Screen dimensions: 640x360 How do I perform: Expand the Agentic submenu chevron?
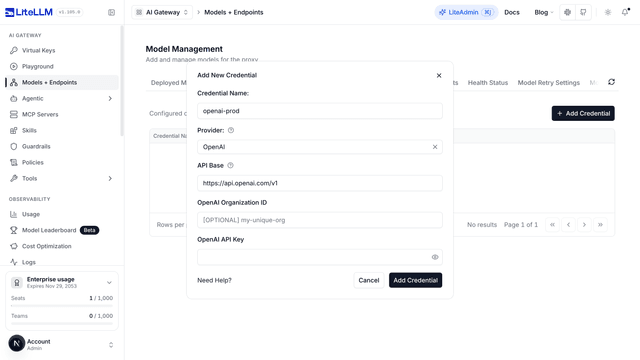tap(110, 98)
